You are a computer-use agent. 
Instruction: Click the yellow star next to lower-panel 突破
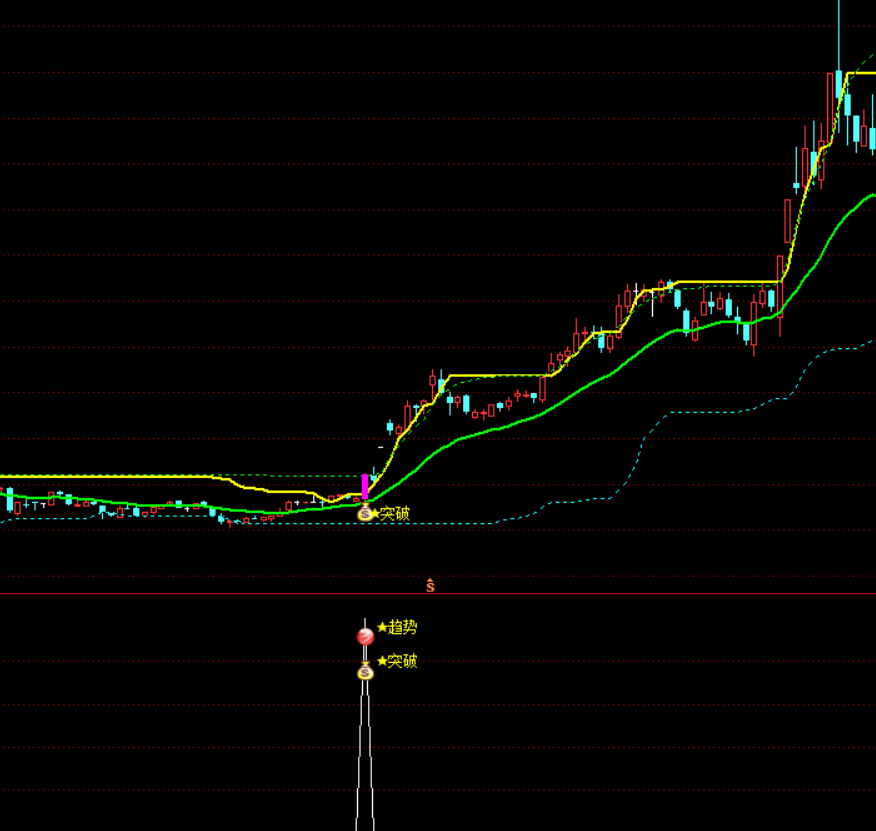(382, 661)
